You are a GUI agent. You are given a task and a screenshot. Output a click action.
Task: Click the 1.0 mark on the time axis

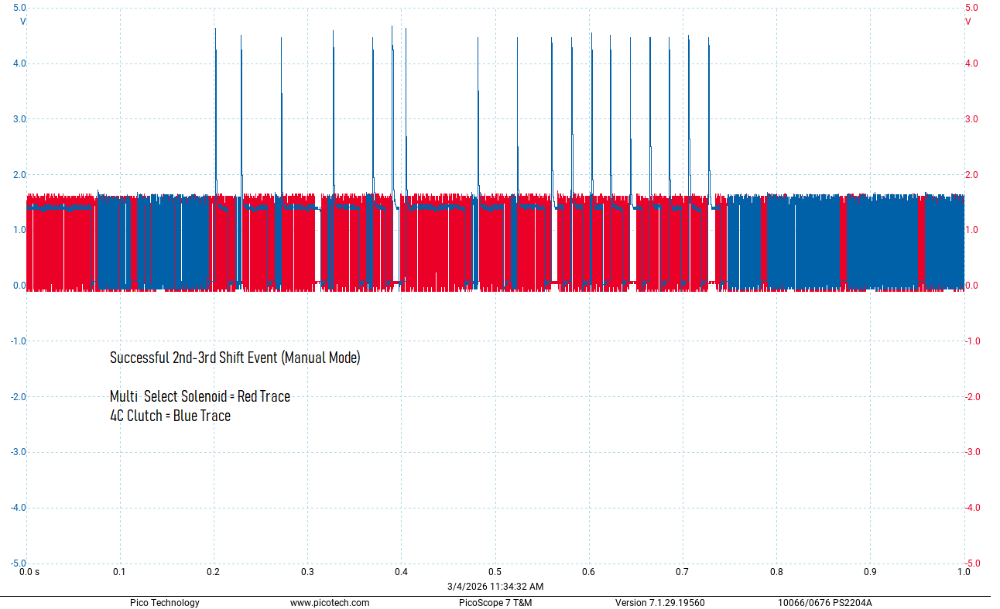pos(964,572)
